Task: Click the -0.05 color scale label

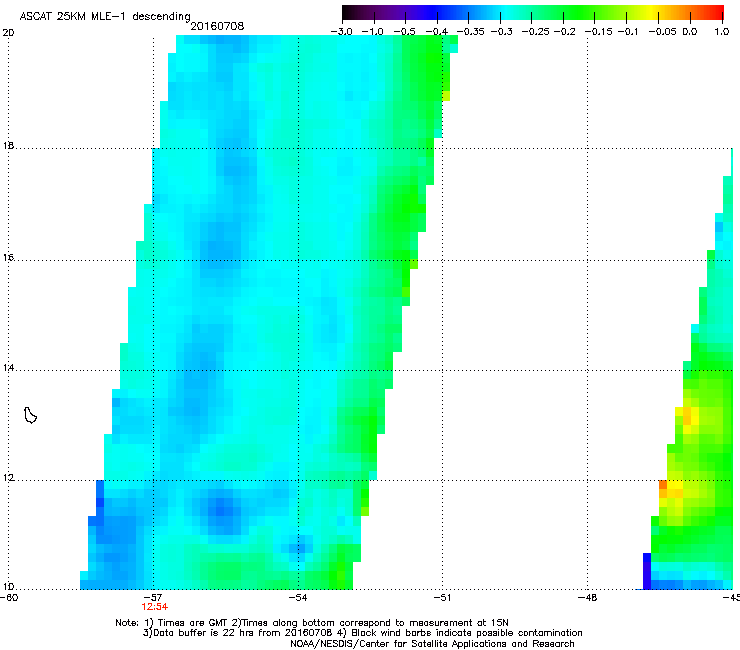Action: (x=662, y=32)
